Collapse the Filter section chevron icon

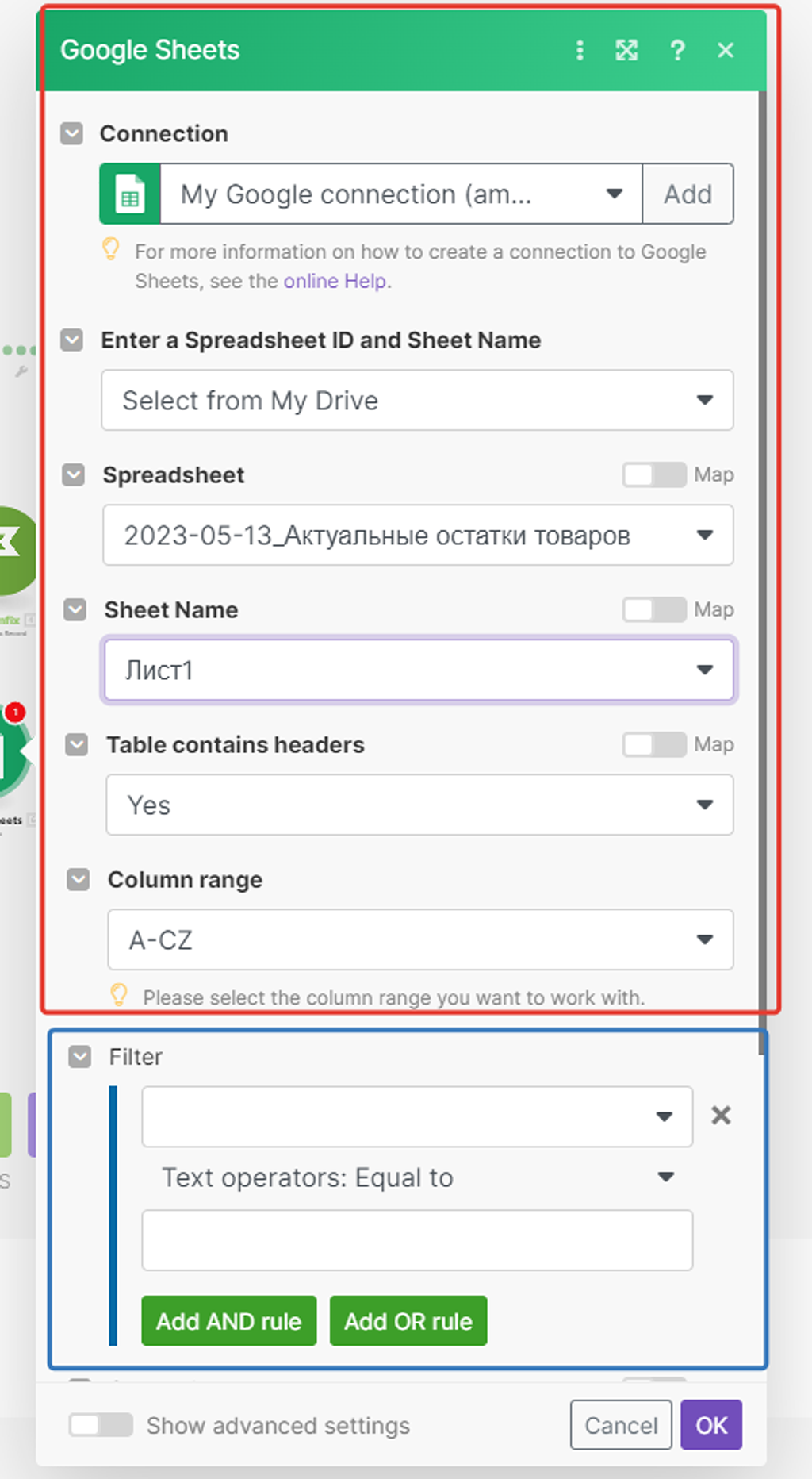[x=80, y=1057]
